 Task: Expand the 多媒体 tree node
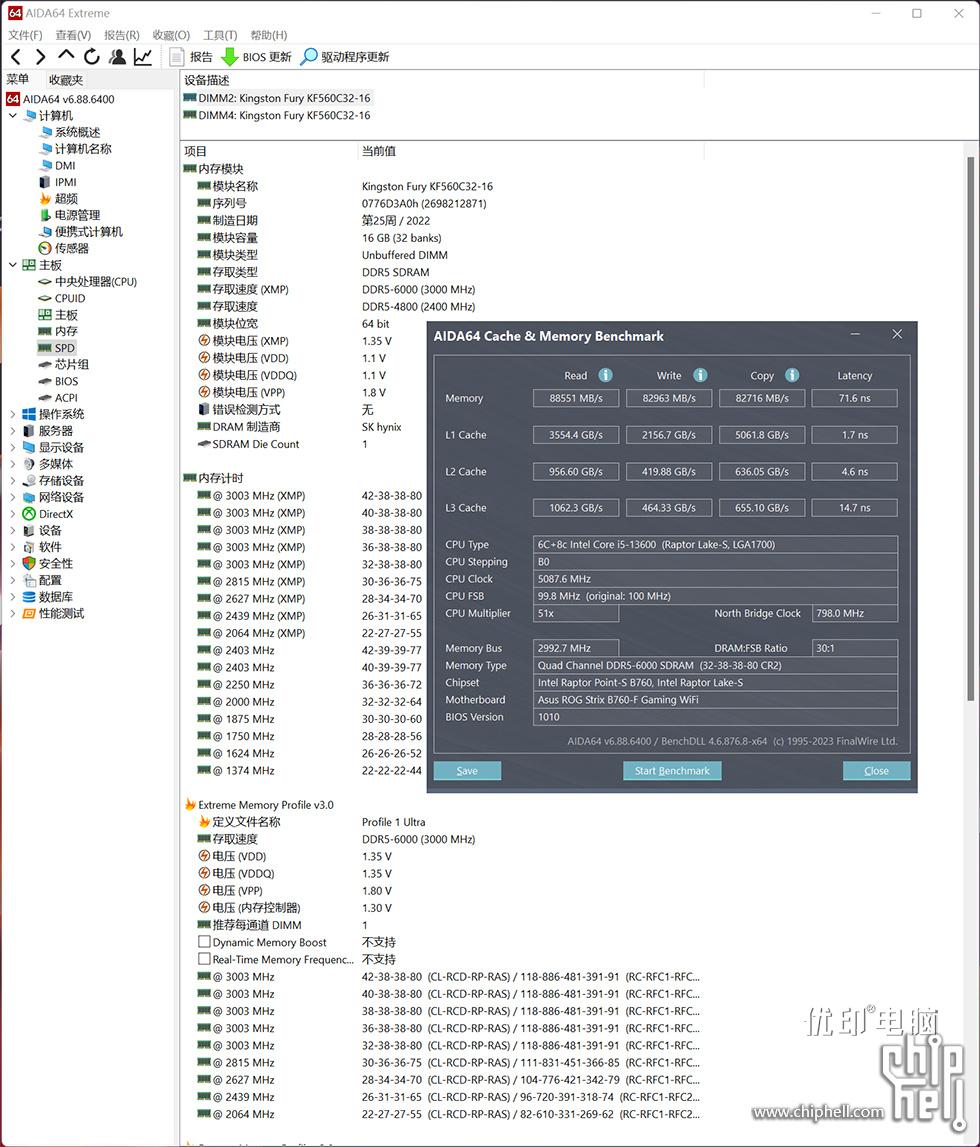tap(12, 464)
